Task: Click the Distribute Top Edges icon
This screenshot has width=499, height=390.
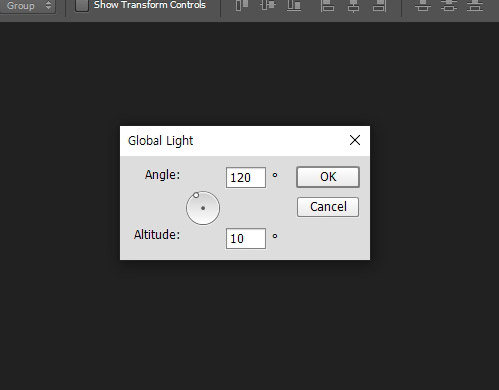Action: (x=423, y=5)
